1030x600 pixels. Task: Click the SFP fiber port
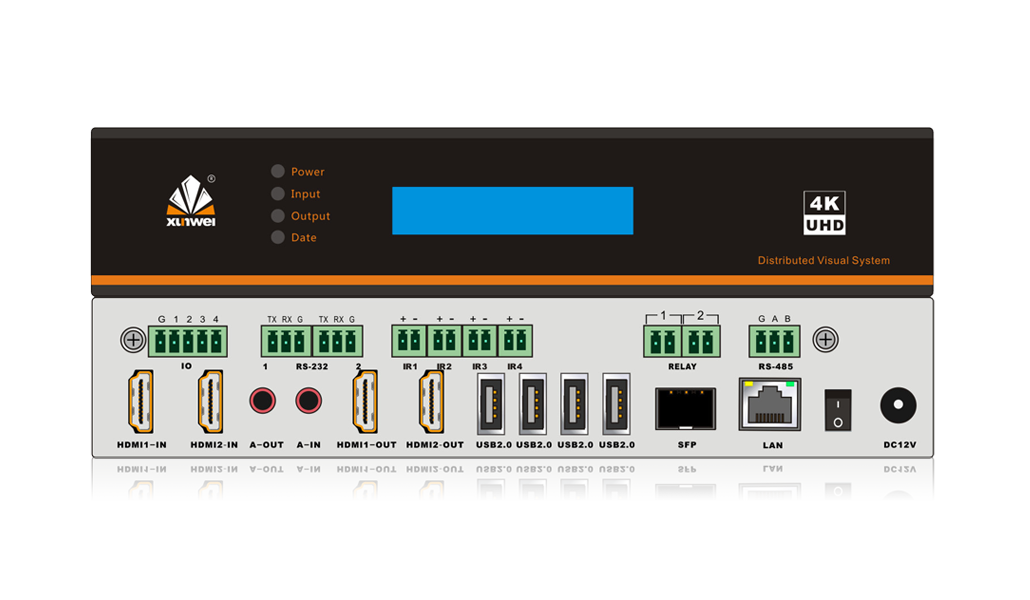click(685, 407)
